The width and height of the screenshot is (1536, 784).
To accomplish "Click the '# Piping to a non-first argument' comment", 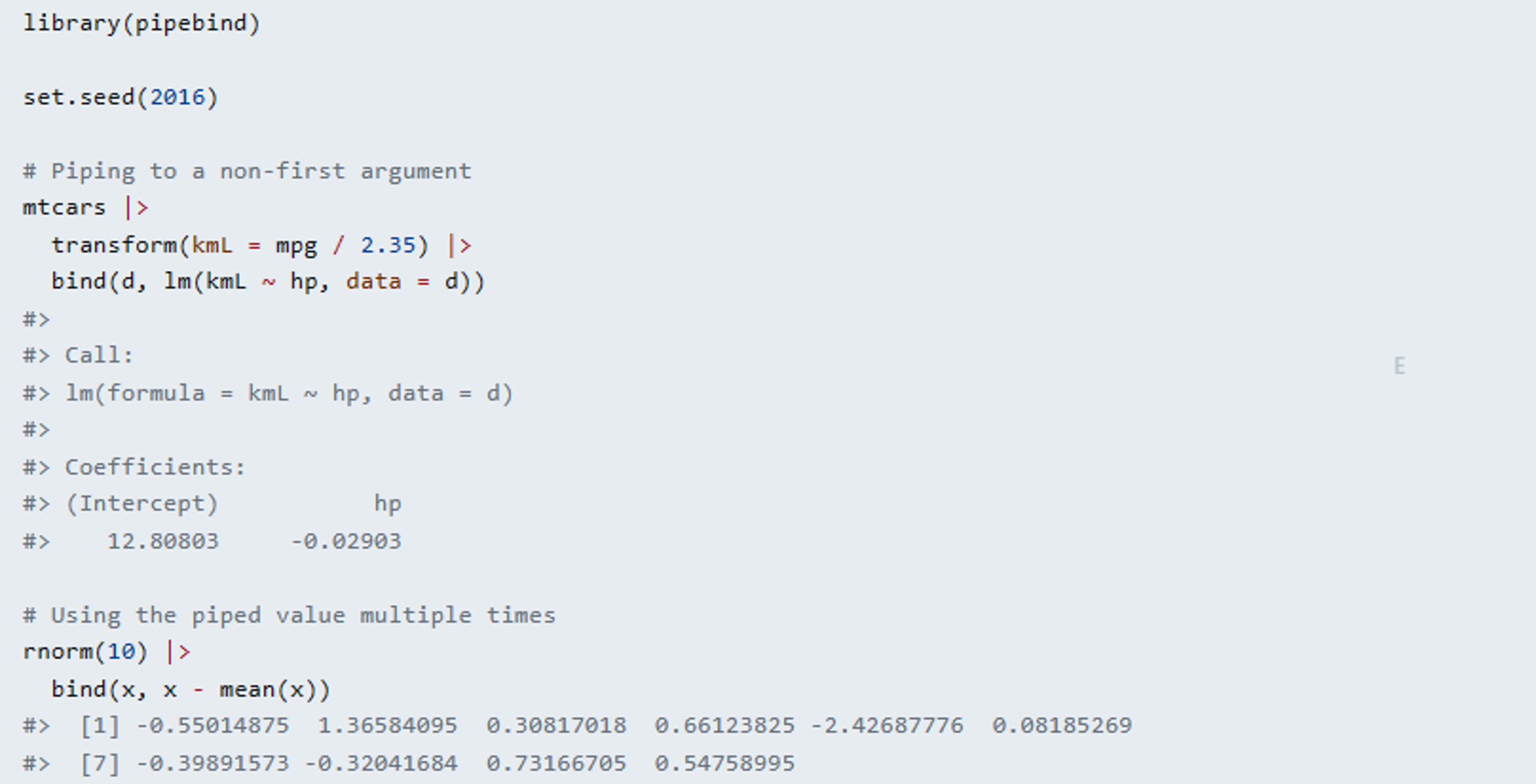I will pyautogui.click(x=247, y=171).
